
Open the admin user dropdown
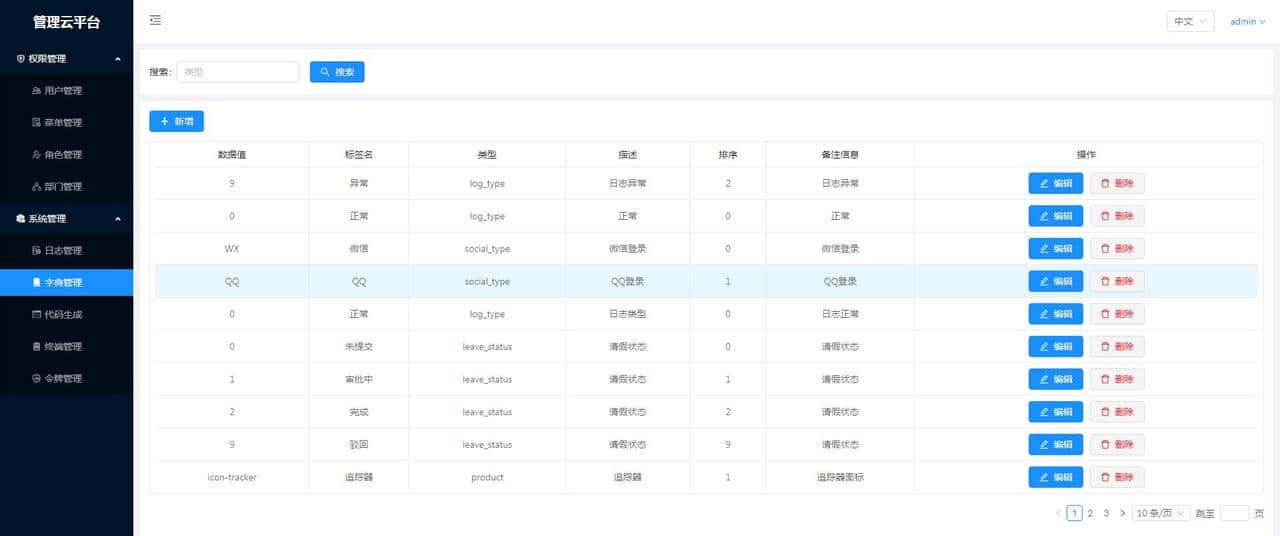(1248, 21)
